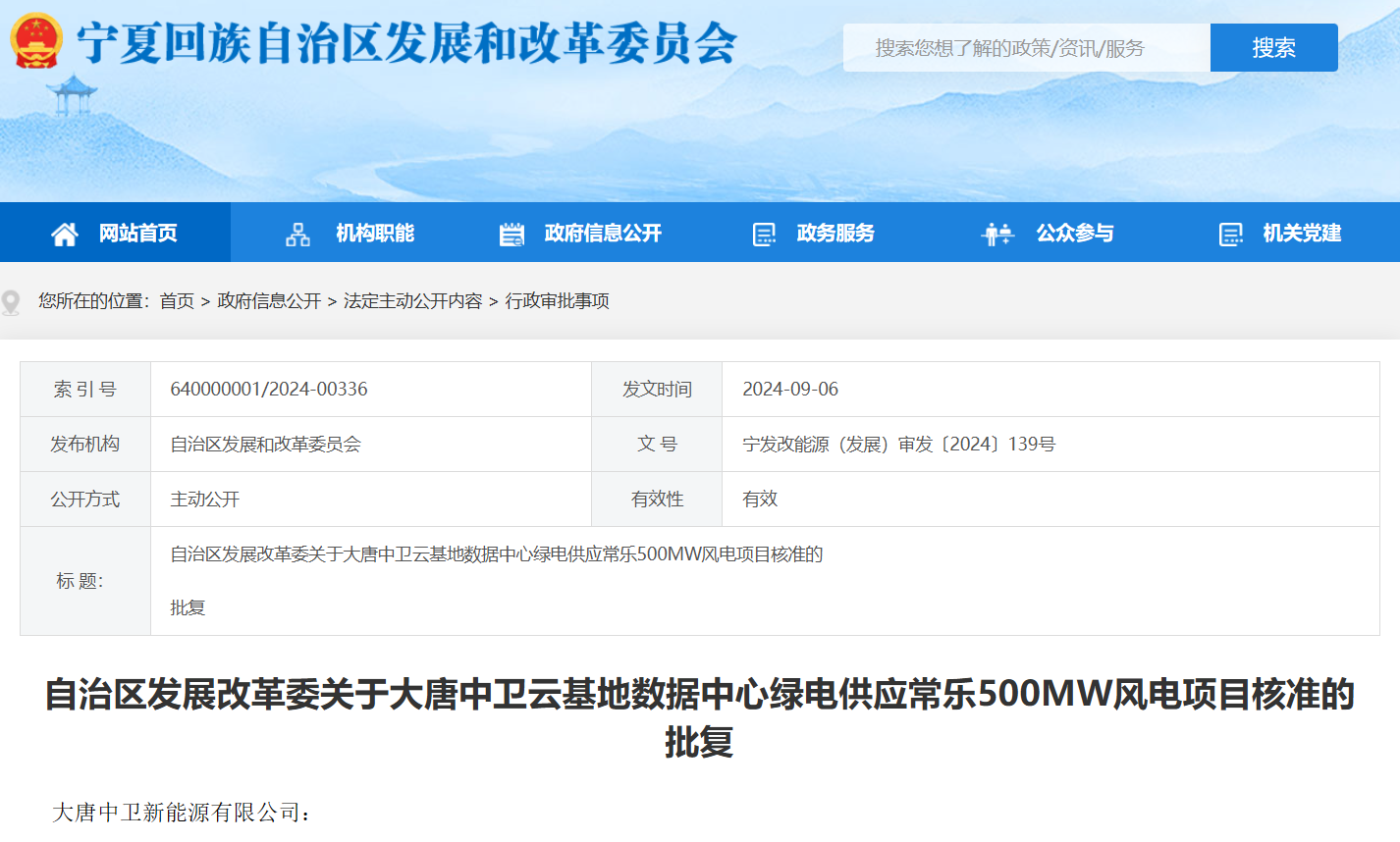
Task: Select addressee line 大唐中卫新能源有限公司
Action: coord(183,813)
